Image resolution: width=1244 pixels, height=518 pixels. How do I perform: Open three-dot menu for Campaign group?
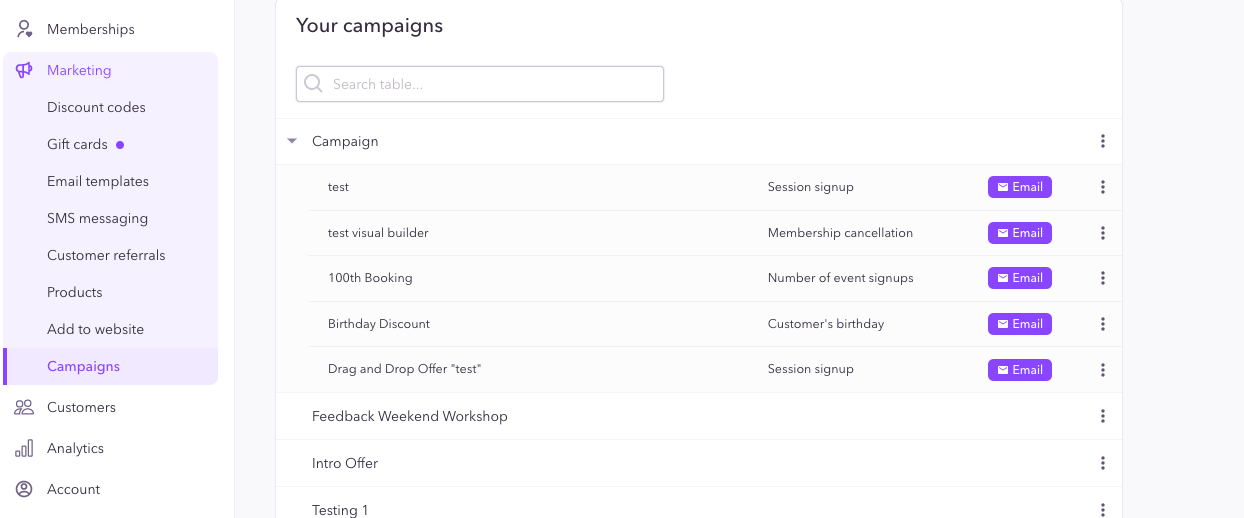(x=1102, y=141)
